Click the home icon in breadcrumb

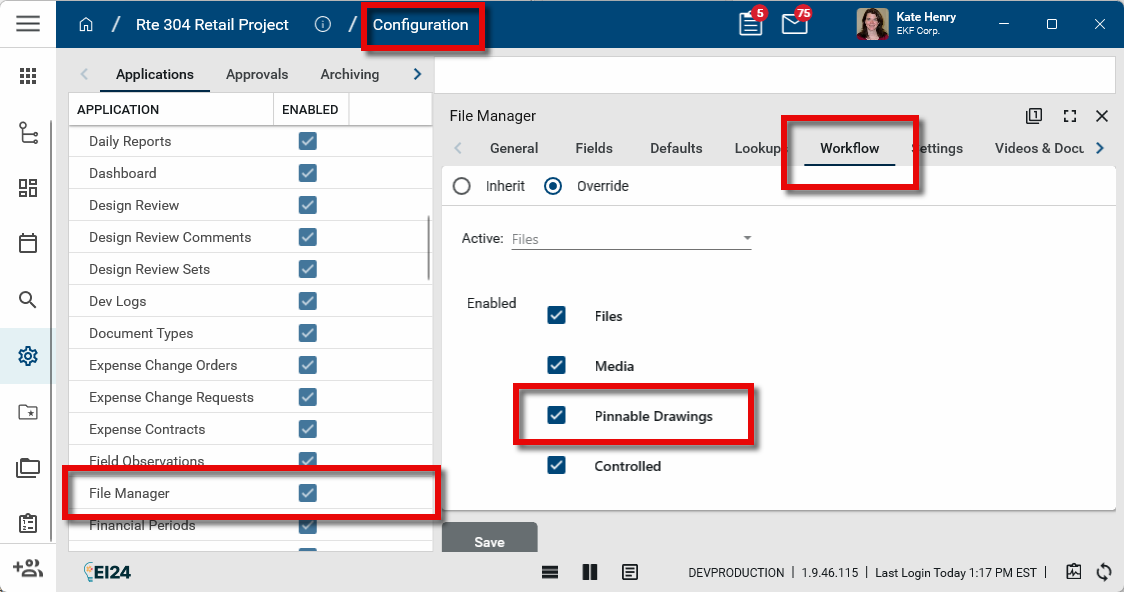86,25
